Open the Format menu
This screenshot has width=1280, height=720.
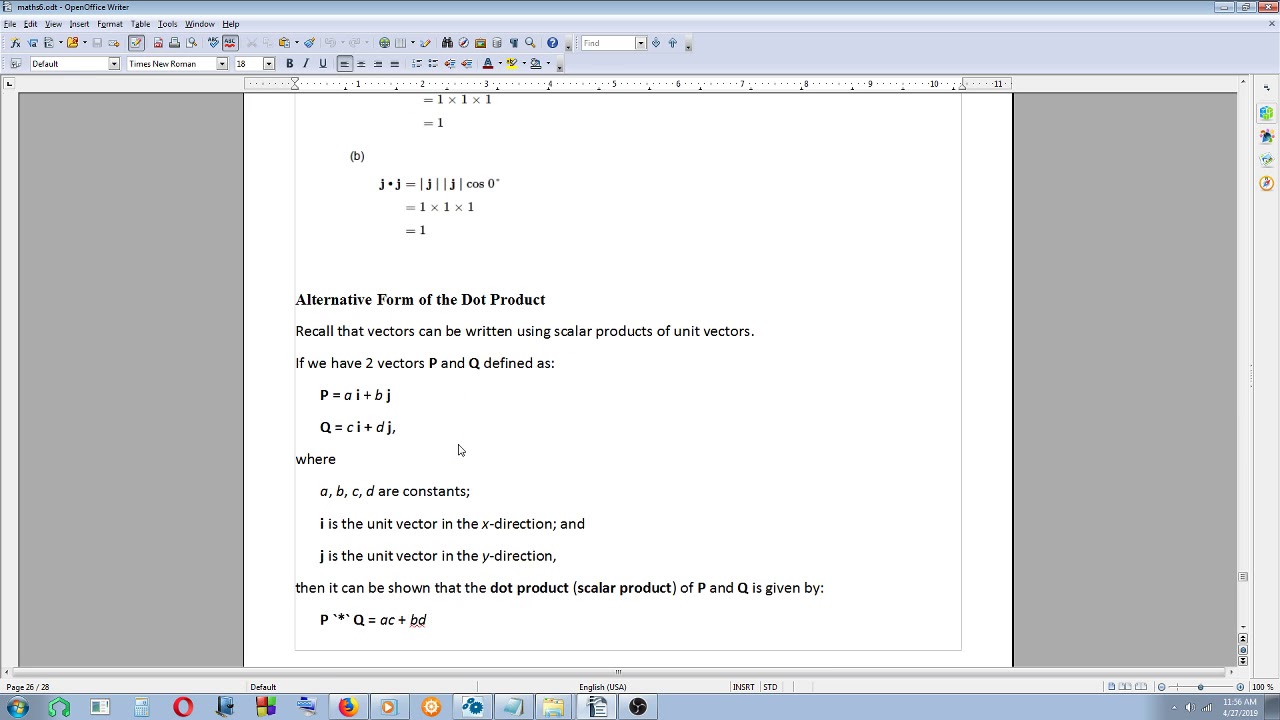point(110,24)
